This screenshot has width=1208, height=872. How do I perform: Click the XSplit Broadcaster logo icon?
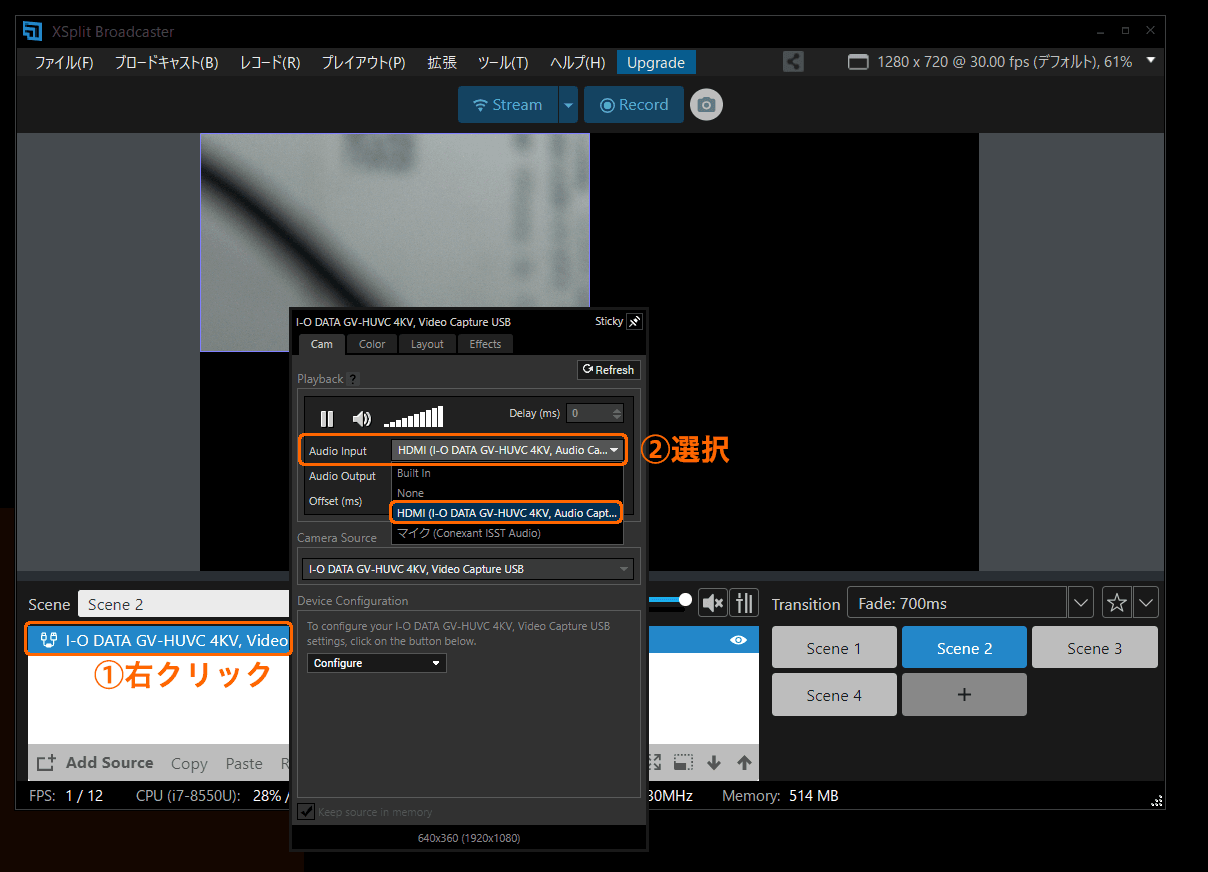point(32,31)
